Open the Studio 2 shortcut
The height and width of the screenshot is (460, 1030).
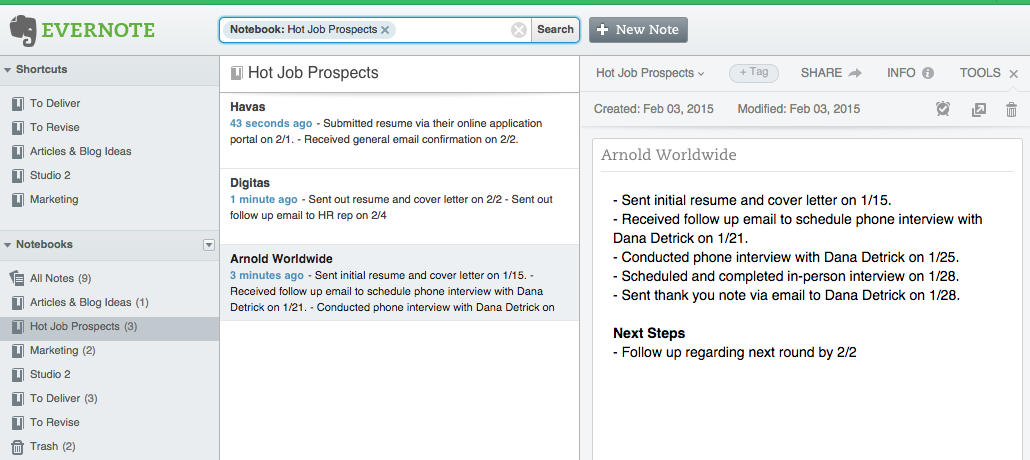[x=50, y=175]
